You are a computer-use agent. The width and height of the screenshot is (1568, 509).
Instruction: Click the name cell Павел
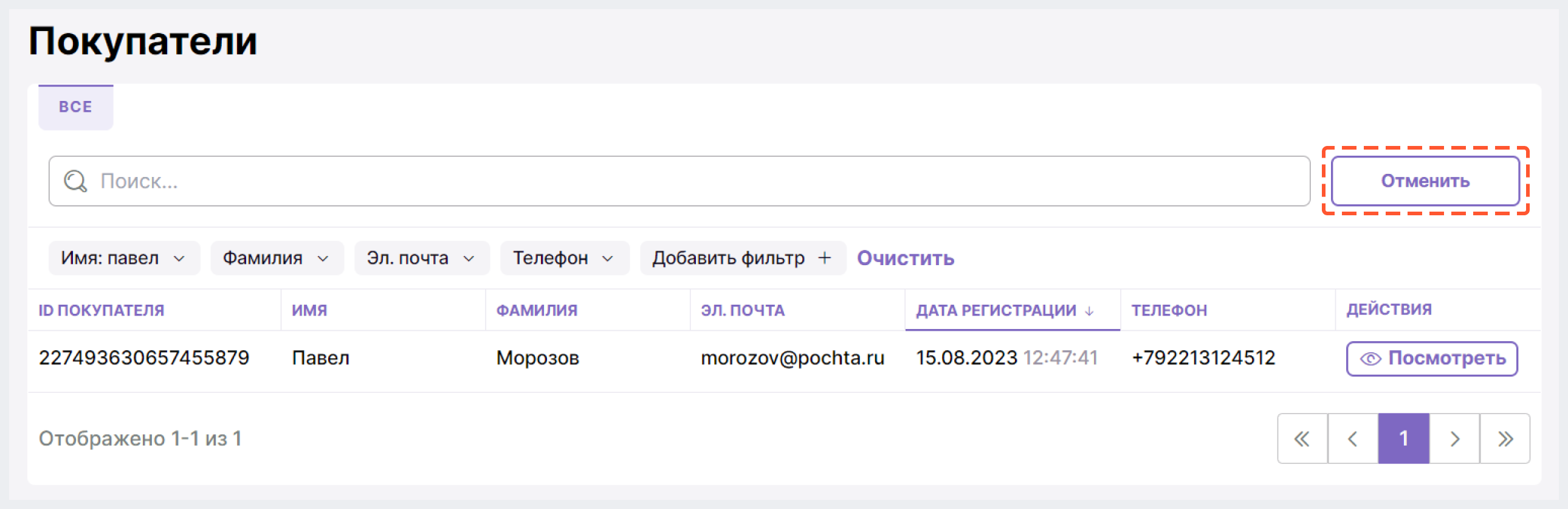point(320,358)
